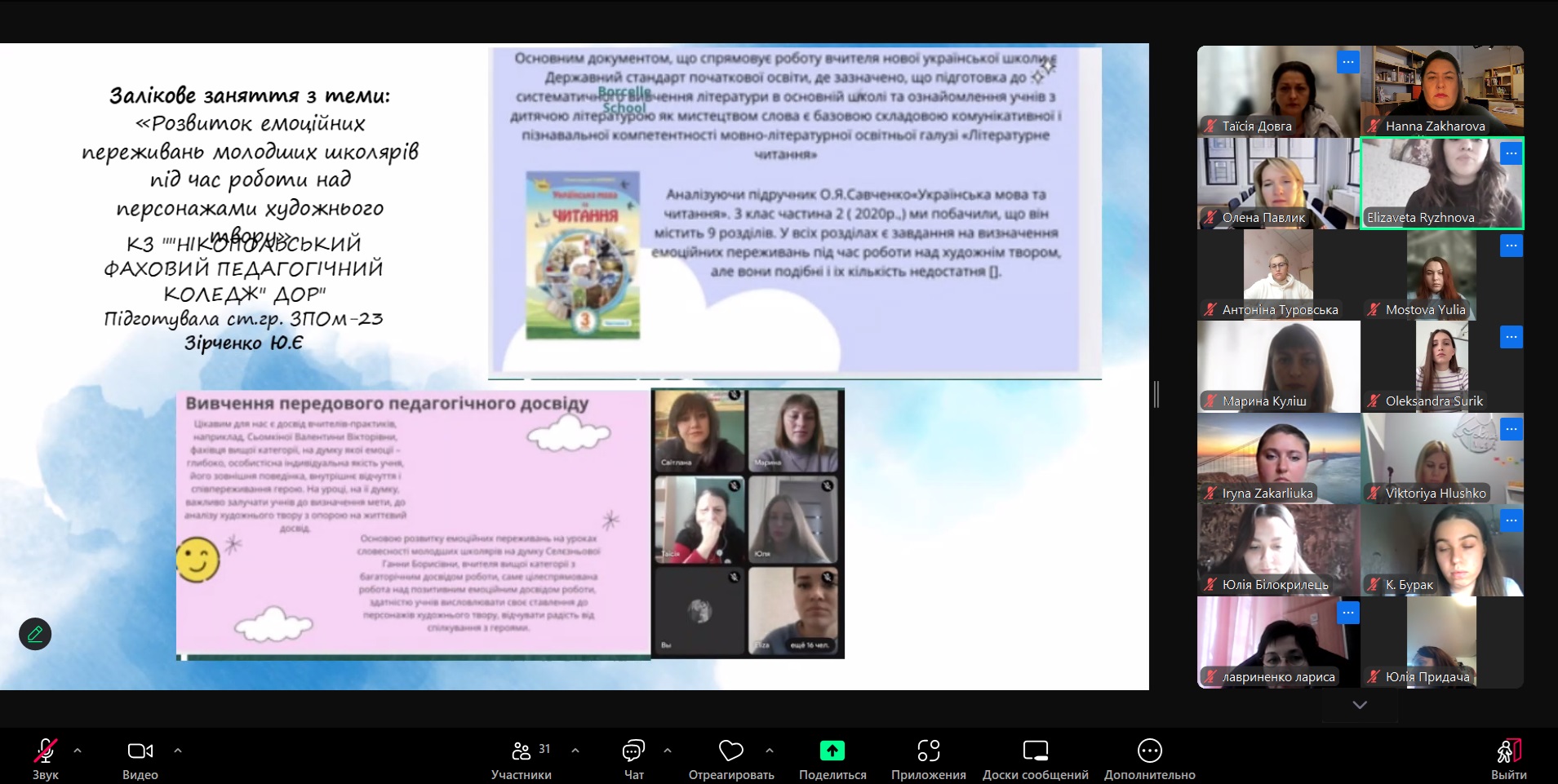The width and height of the screenshot is (1558, 784).
Task: Click the Oleksandra Surik name label
Action: [x=1434, y=401]
